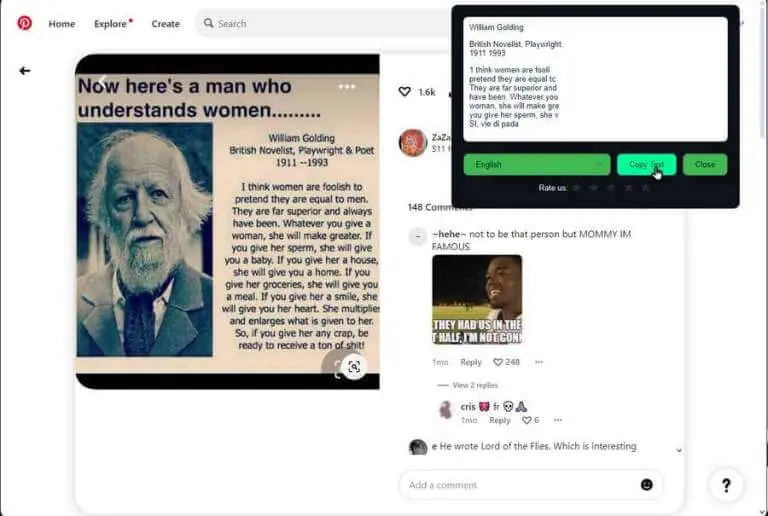Screen dimensions: 768x516
Task: Open the pin's three-dot options menu
Action: click(347, 87)
